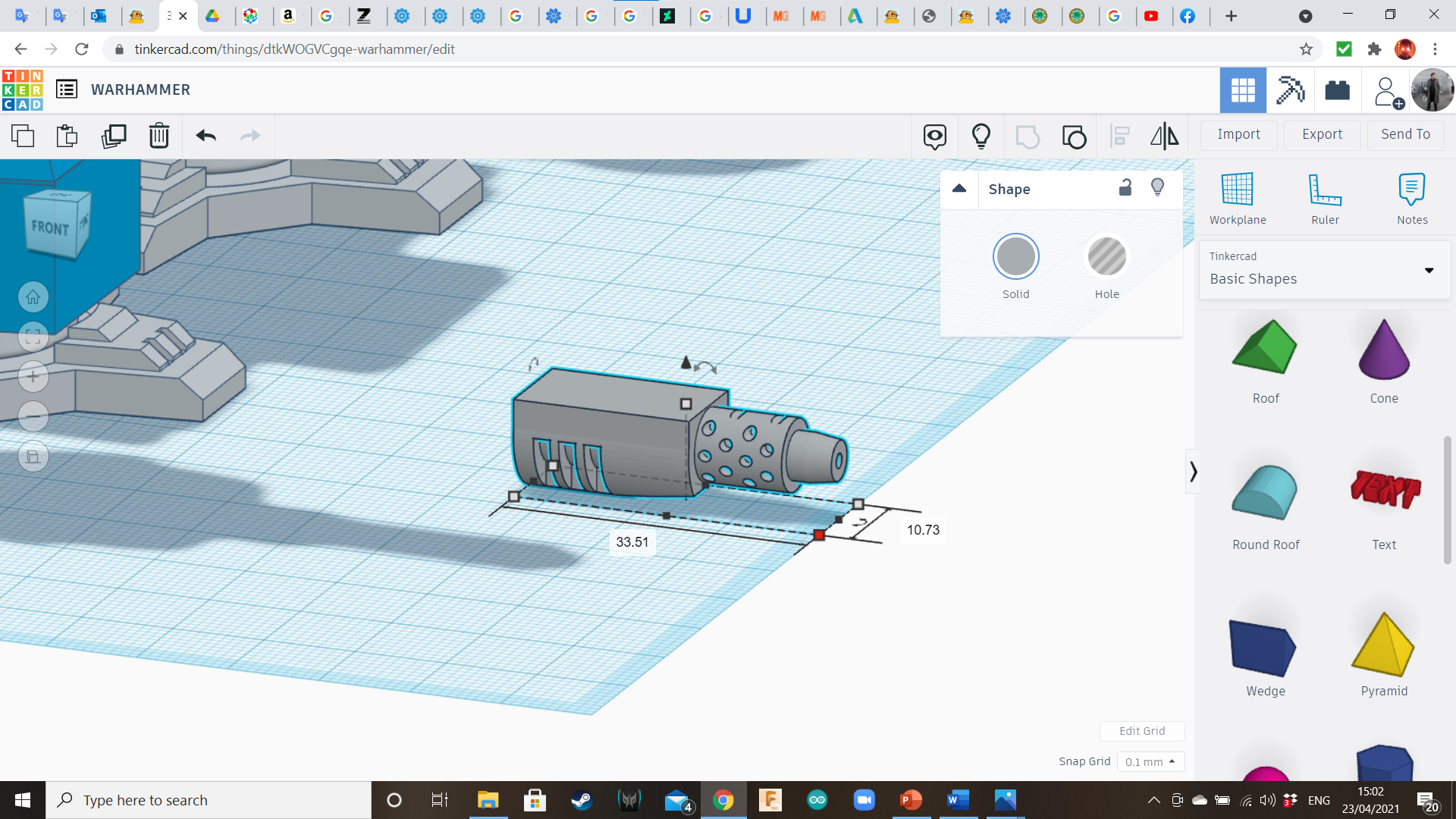The height and width of the screenshot is (819, 1456).
Task: Toggle shape visibility with the lightbulb in the Shape panel
Action: pyautogui.click(x=1157, y=188)
